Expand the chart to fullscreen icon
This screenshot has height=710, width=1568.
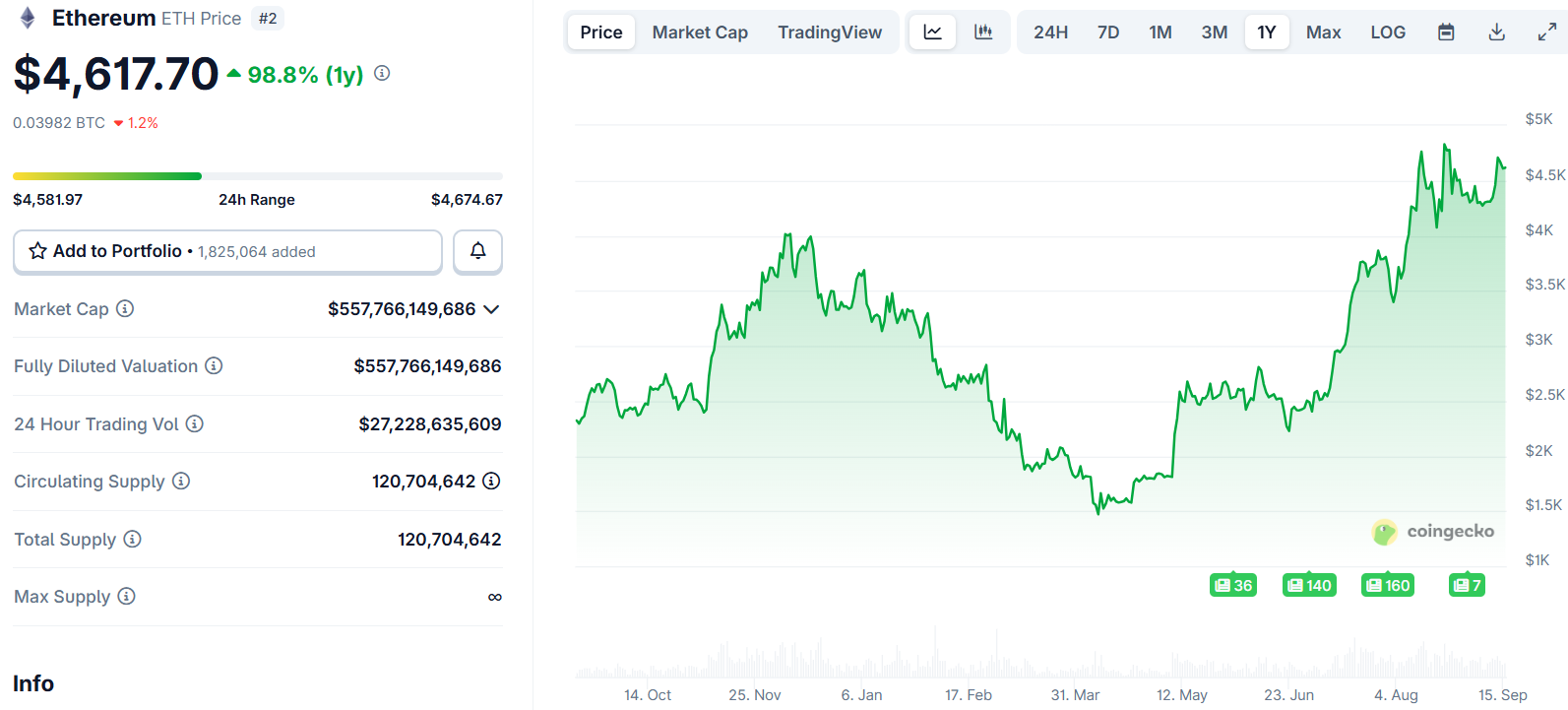coord(1547,32)
